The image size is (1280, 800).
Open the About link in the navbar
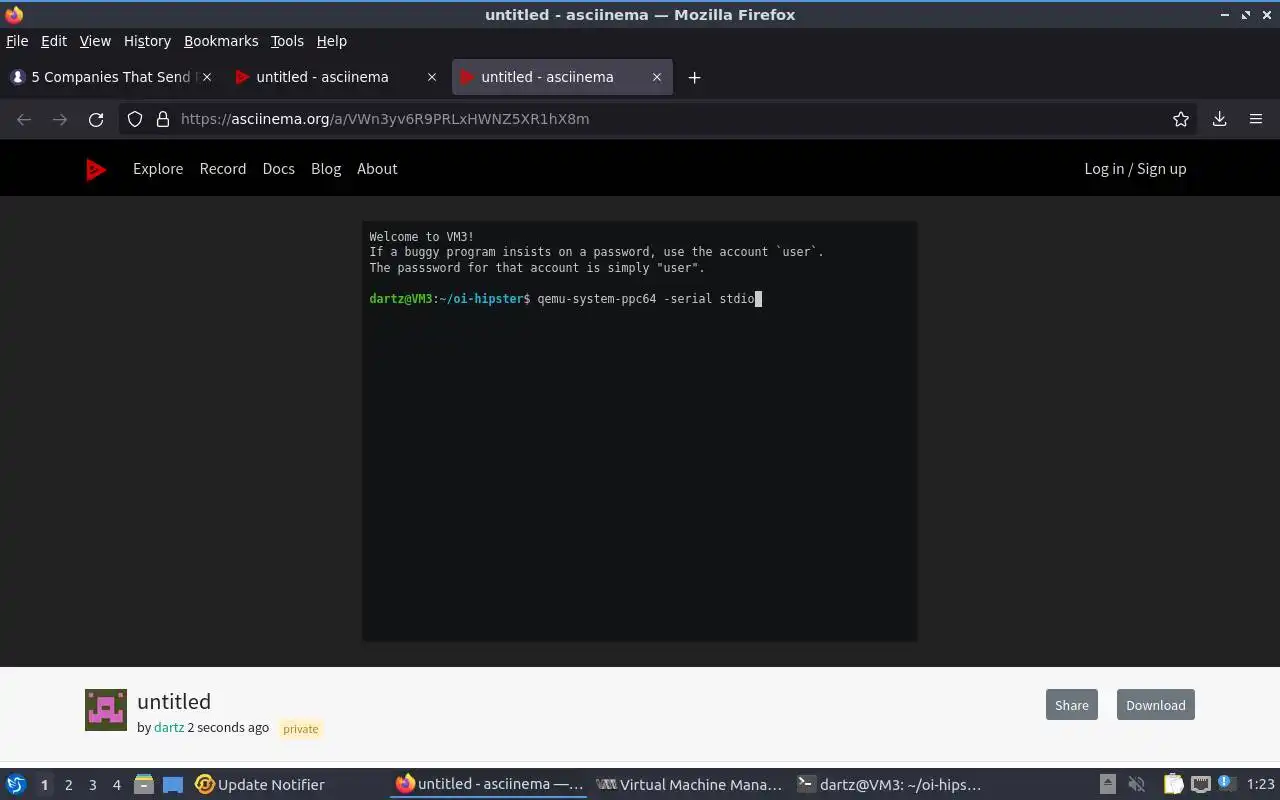[x=377, y=169]
